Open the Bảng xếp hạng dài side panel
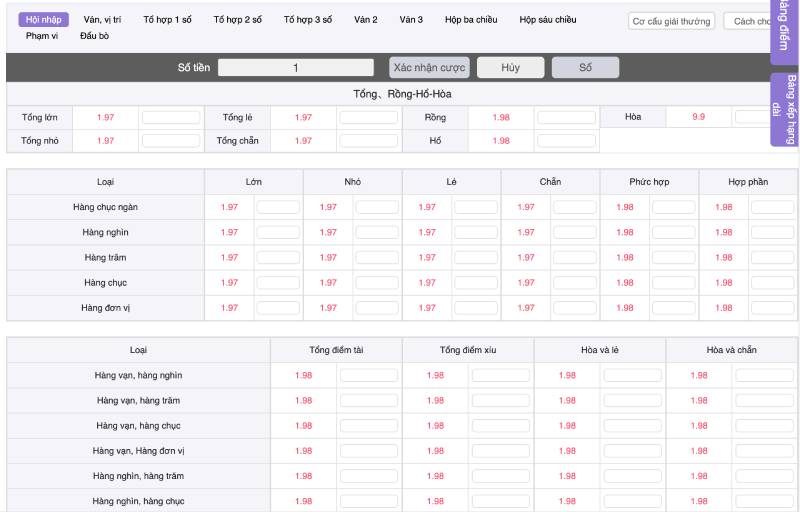800x512 pixels. tap(784, 110)
